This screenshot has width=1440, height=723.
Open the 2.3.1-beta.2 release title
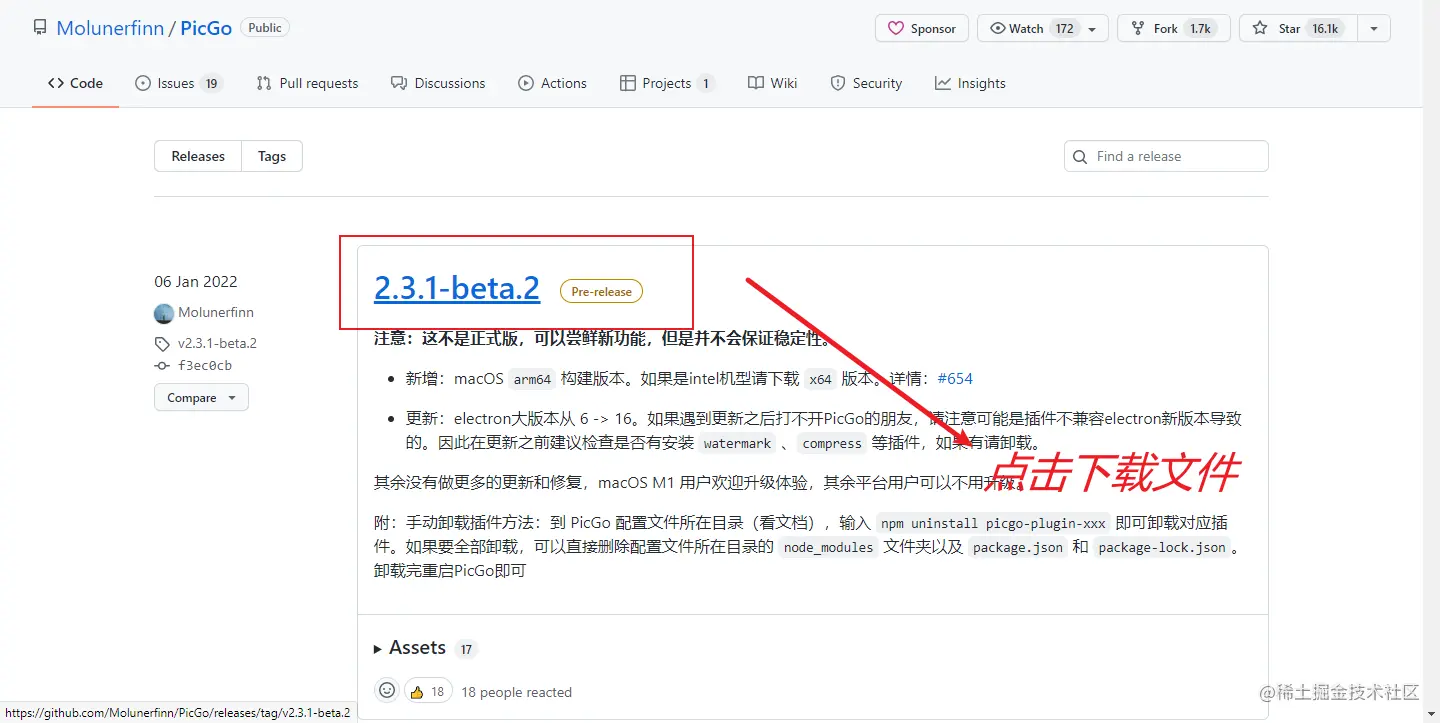click(457, 288)
